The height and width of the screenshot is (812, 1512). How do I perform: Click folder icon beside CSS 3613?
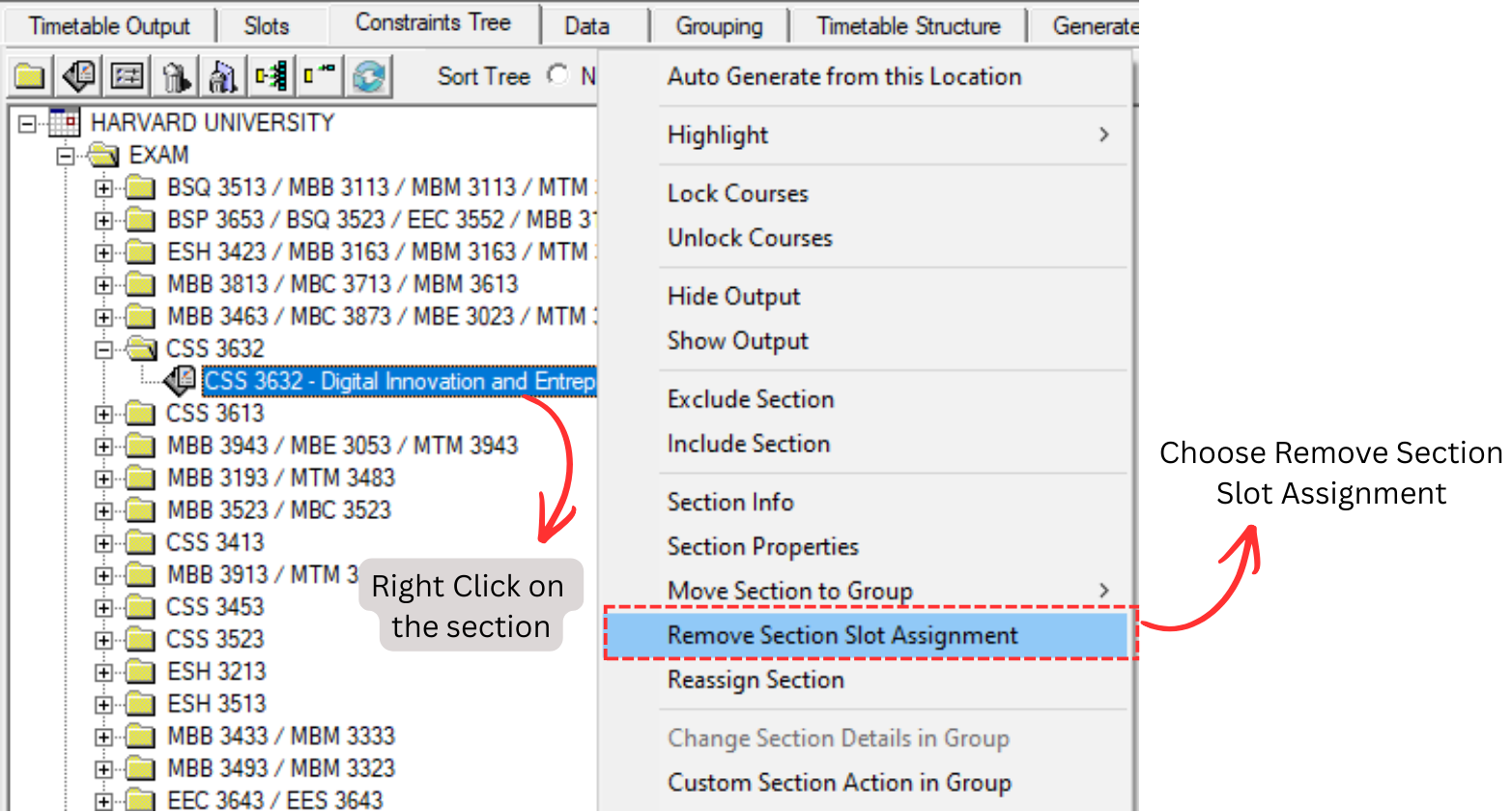click(x=141, y=414)
